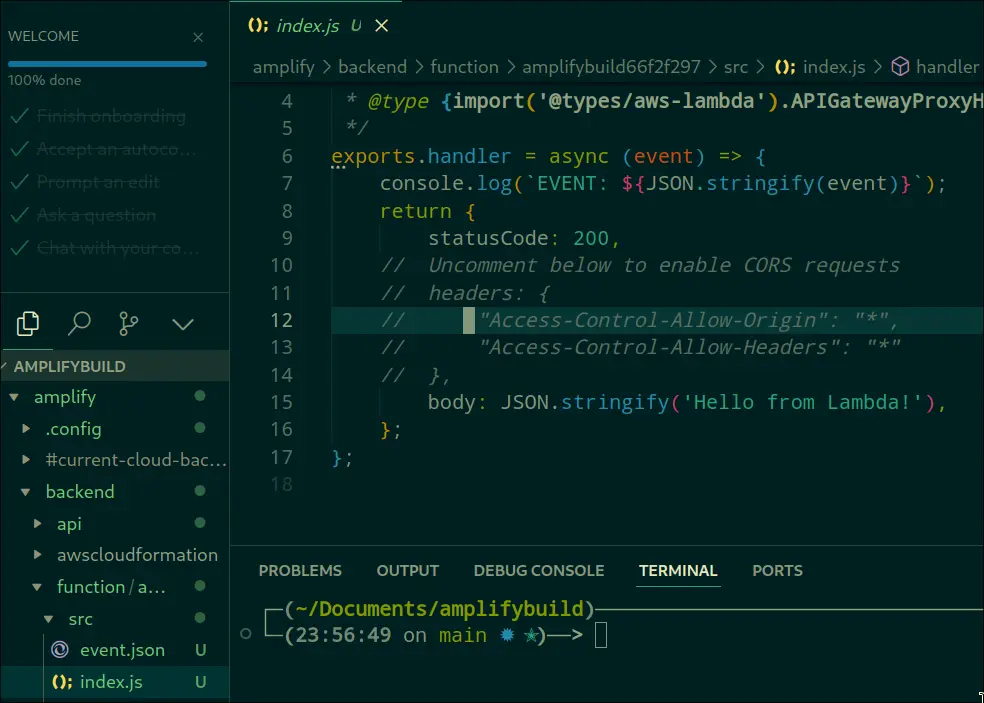Viewport: 984px width, 703px height.
Task: Click the function breadcrumb segment
Action: click(x=464, y=67)
